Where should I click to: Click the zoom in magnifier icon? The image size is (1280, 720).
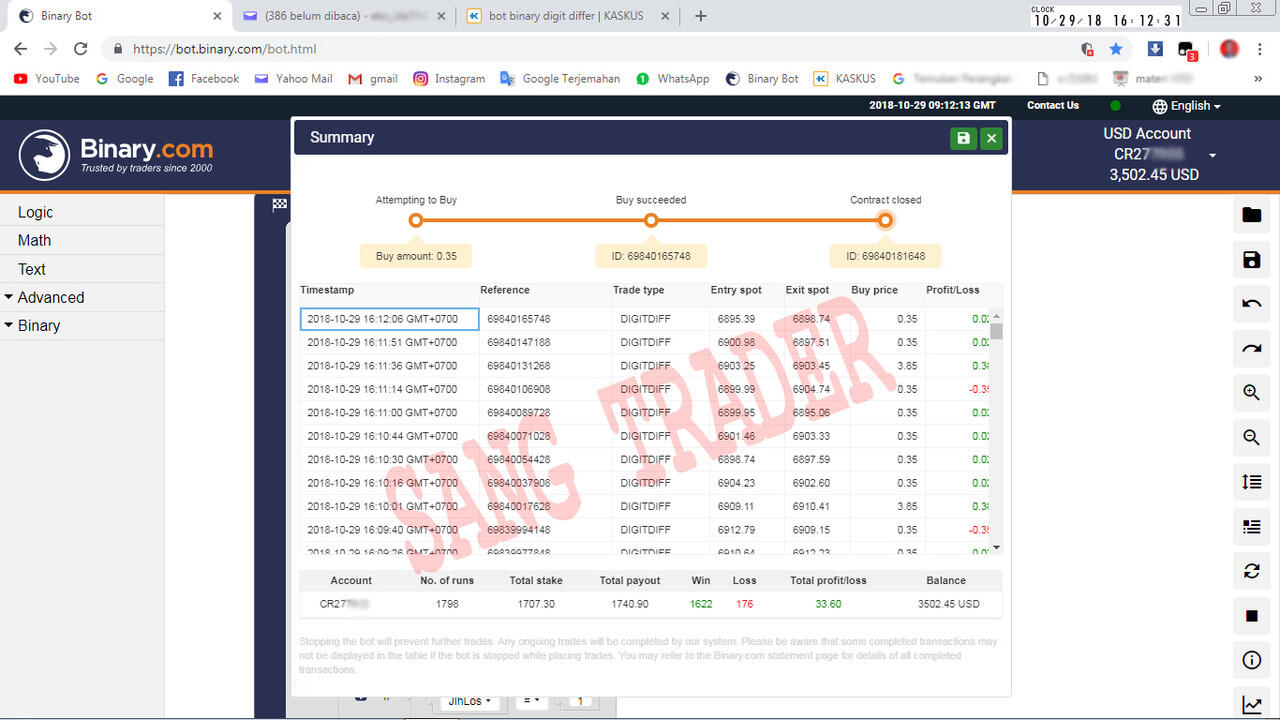(1251, 393)
